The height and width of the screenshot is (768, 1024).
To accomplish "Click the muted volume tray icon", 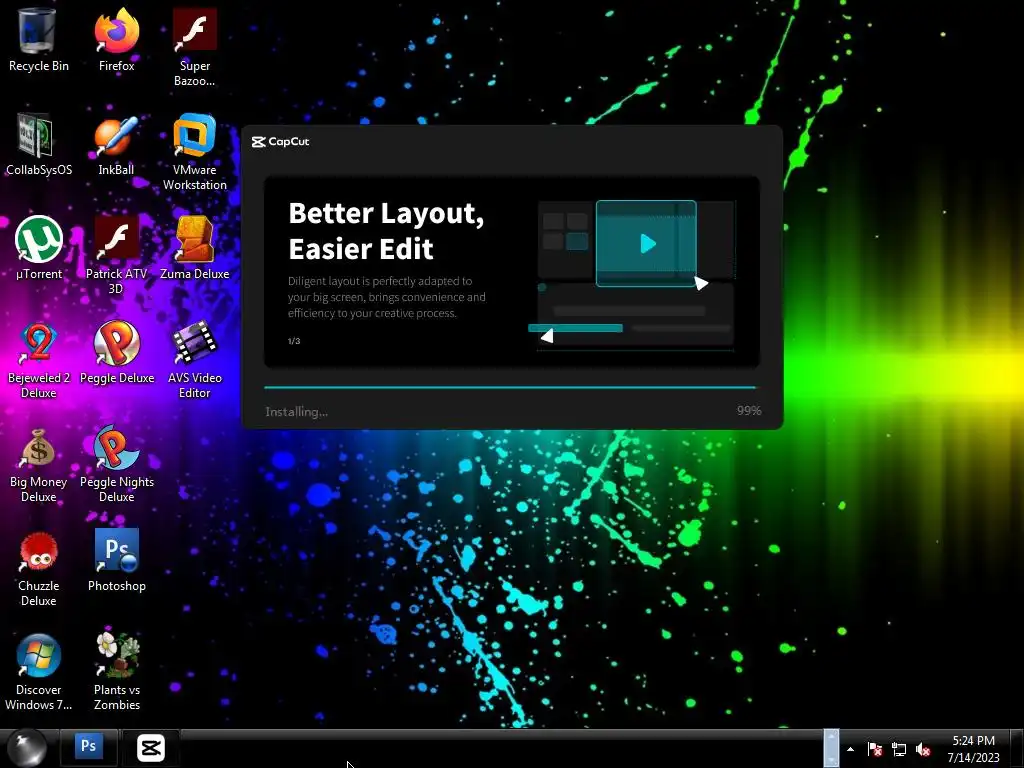I will [x=923, y=749].
